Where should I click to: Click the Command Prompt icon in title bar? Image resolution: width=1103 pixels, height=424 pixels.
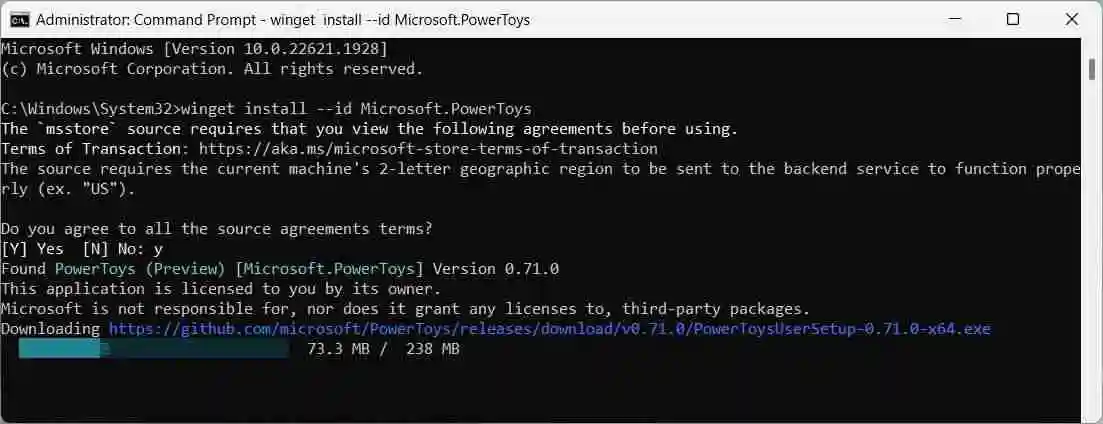point(20,20)
